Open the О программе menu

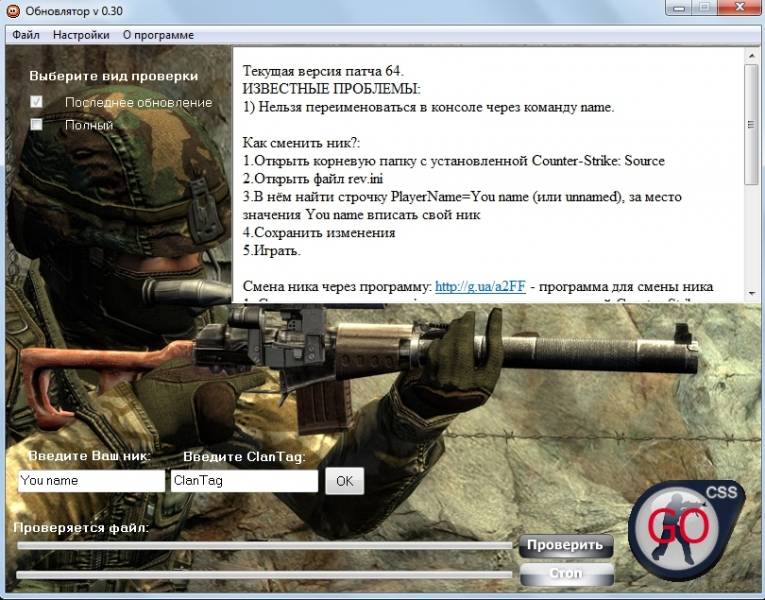[x=158, y=35]
